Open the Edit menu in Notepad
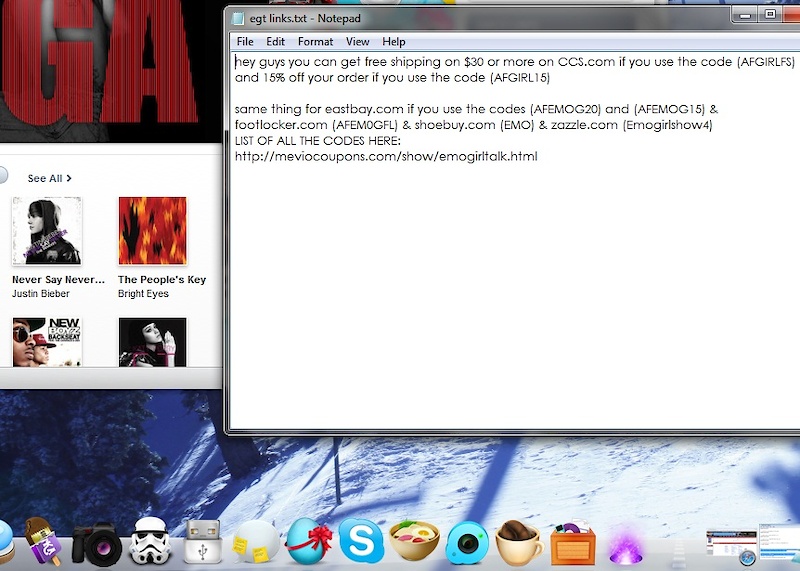The height and width of the screenshot is (571, 800). point(276,42)
